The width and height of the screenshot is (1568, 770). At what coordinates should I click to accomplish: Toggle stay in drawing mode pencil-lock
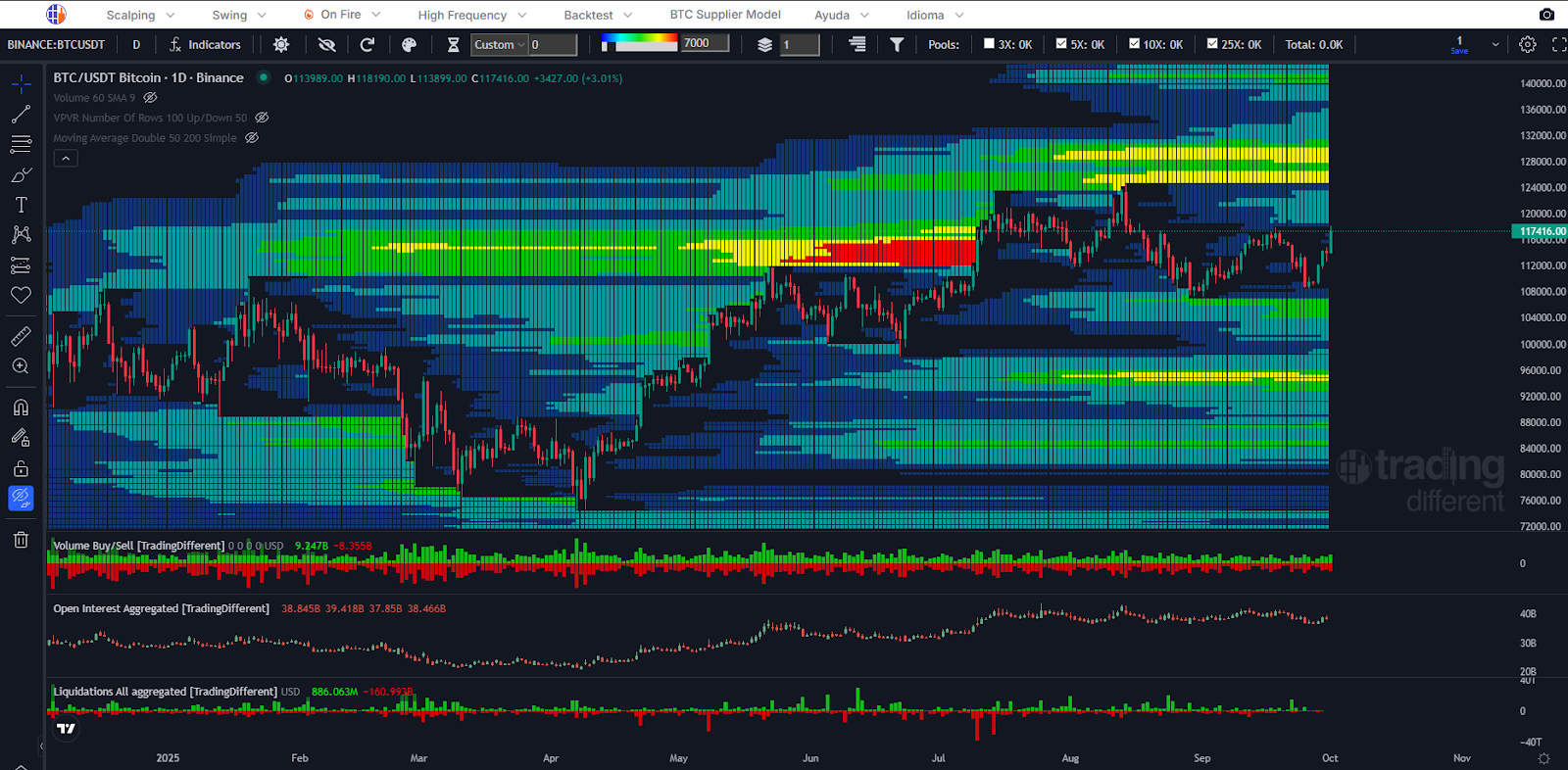pos(21,438)
